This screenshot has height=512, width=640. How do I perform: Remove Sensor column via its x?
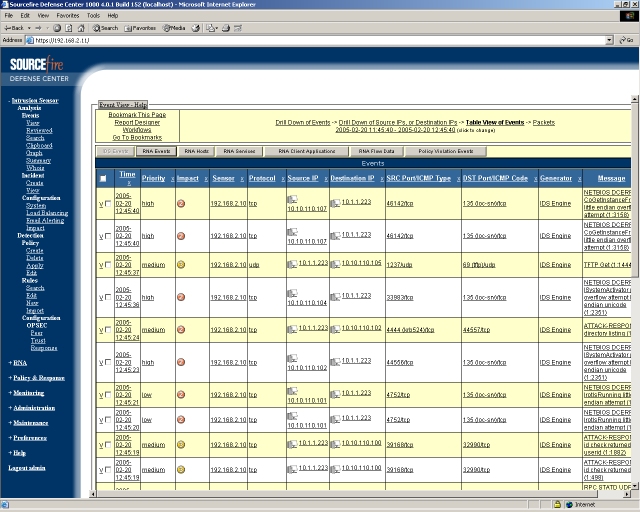pos(242,179)
